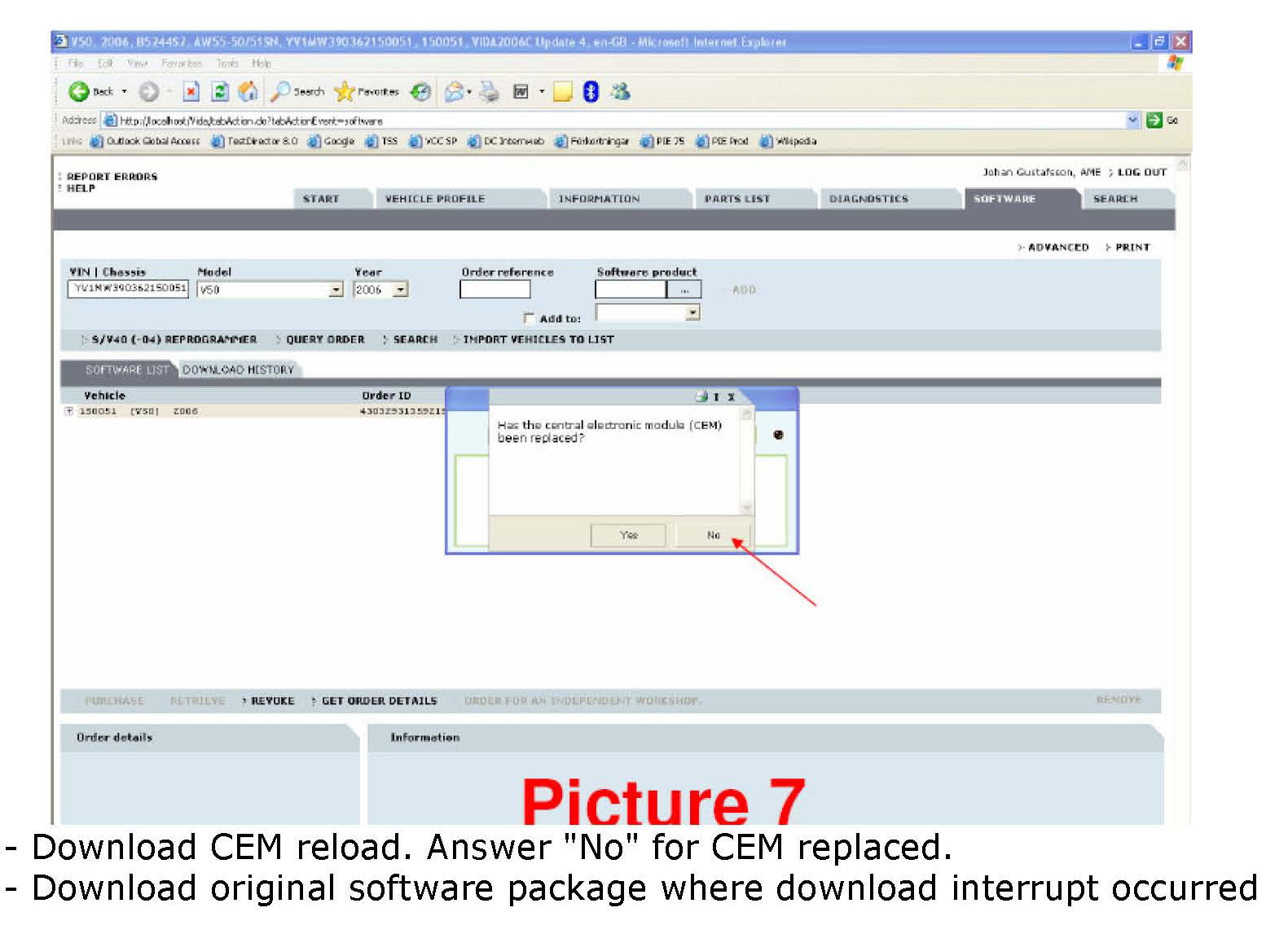
Task: Click Yes in the CEM replaced dialog
Action: 628,535
